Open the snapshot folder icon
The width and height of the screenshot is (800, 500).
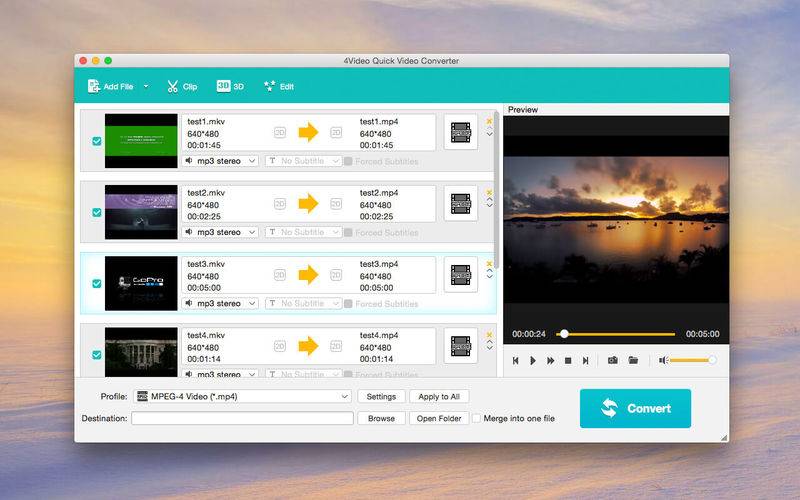pos(633,360)
